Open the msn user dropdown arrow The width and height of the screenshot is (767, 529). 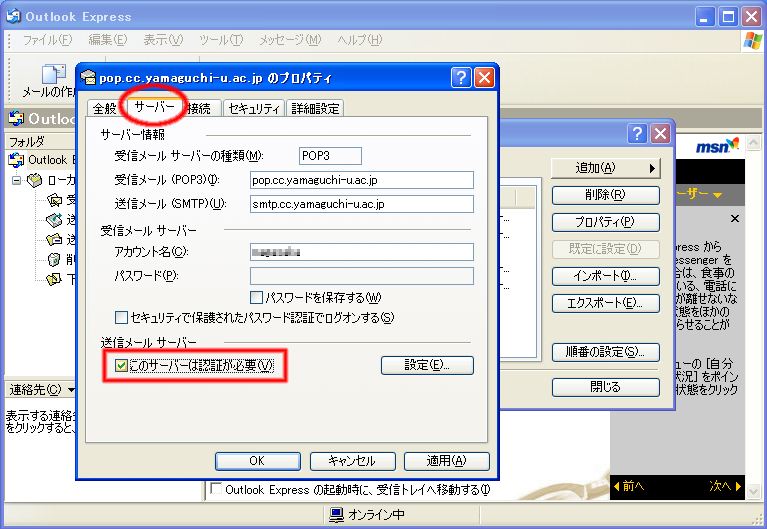tap(717, 195)
